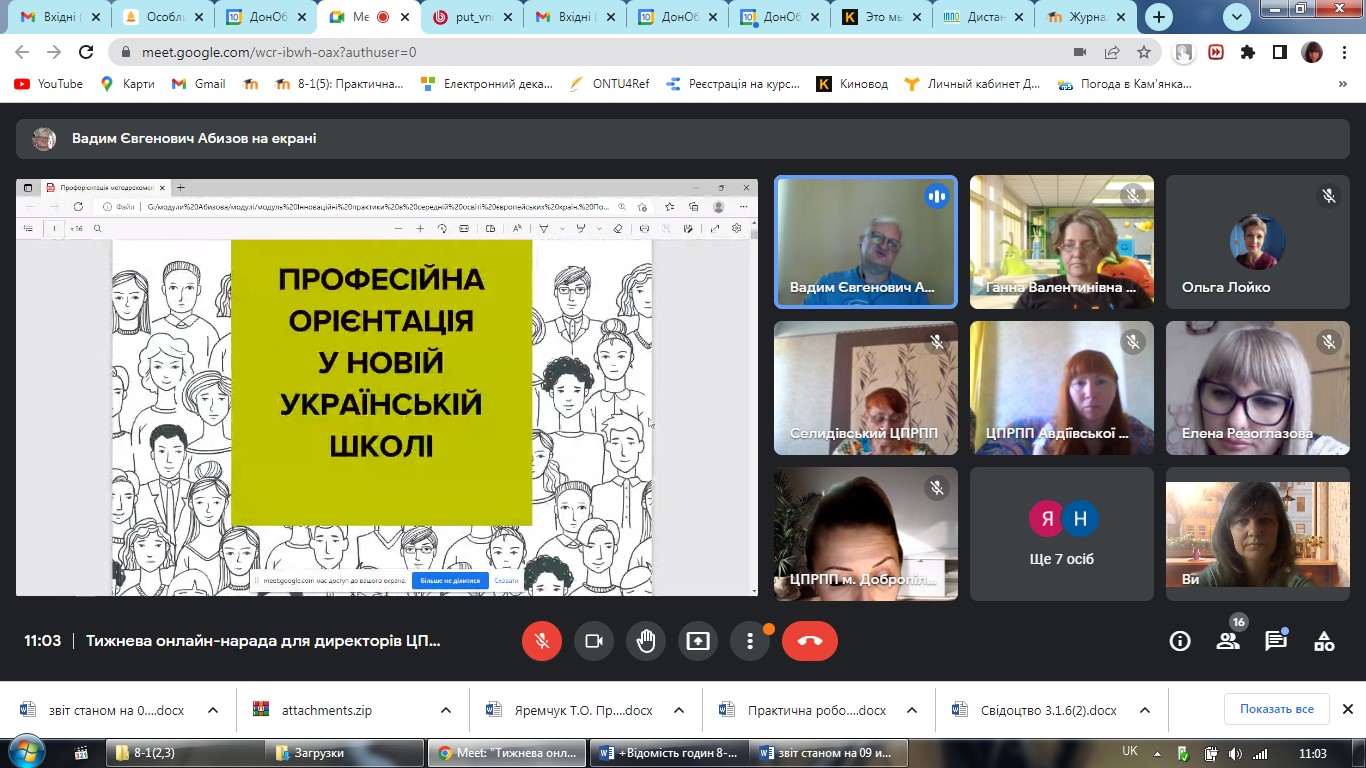
Task: Open a new browser tab
Action: click(x=1159, y=17)
